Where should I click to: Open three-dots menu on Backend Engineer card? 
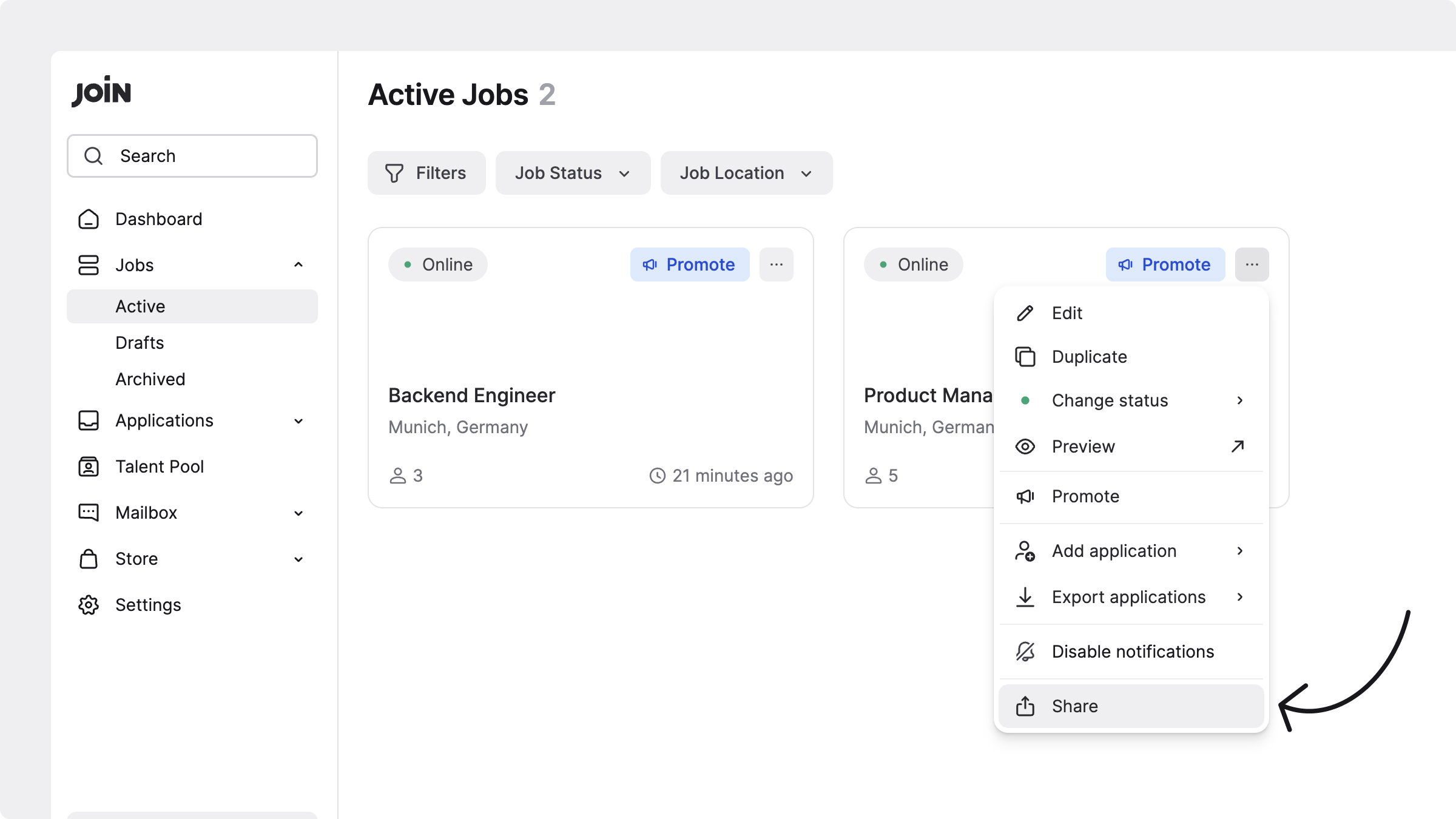tap(776, 265)
